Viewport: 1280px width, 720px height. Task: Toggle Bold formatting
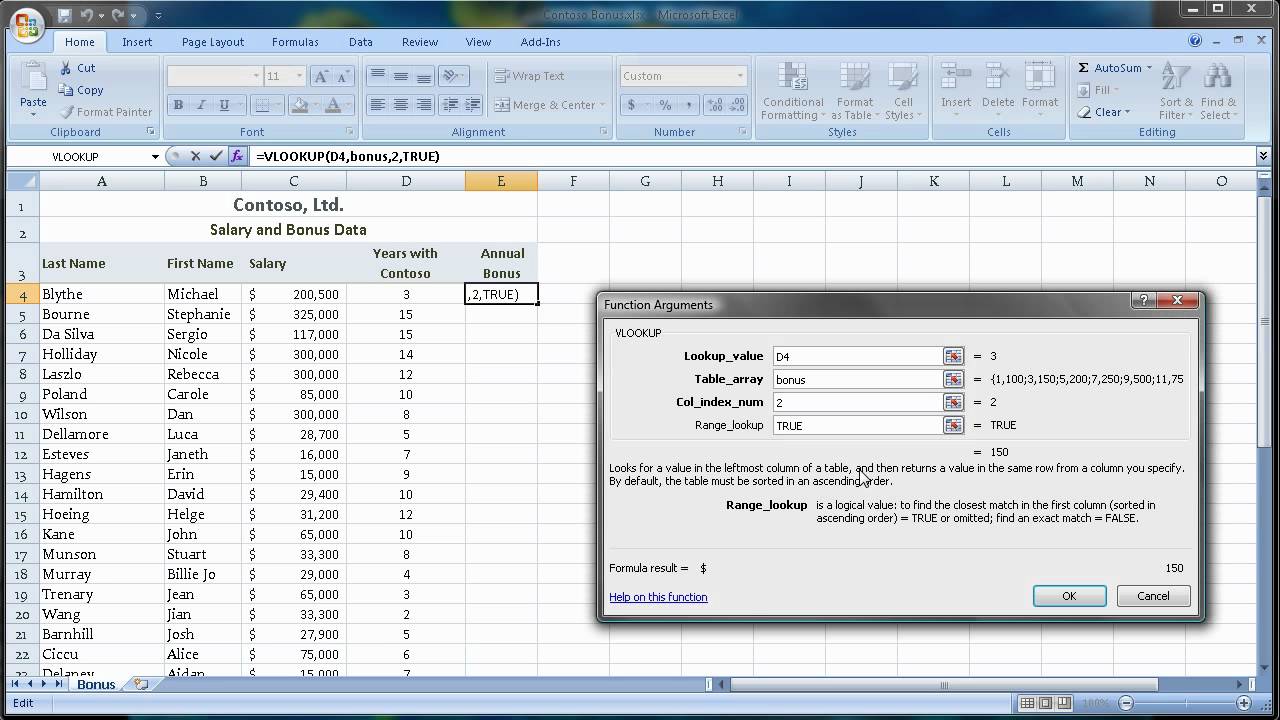pyautogui.click(x=178, y=105)
